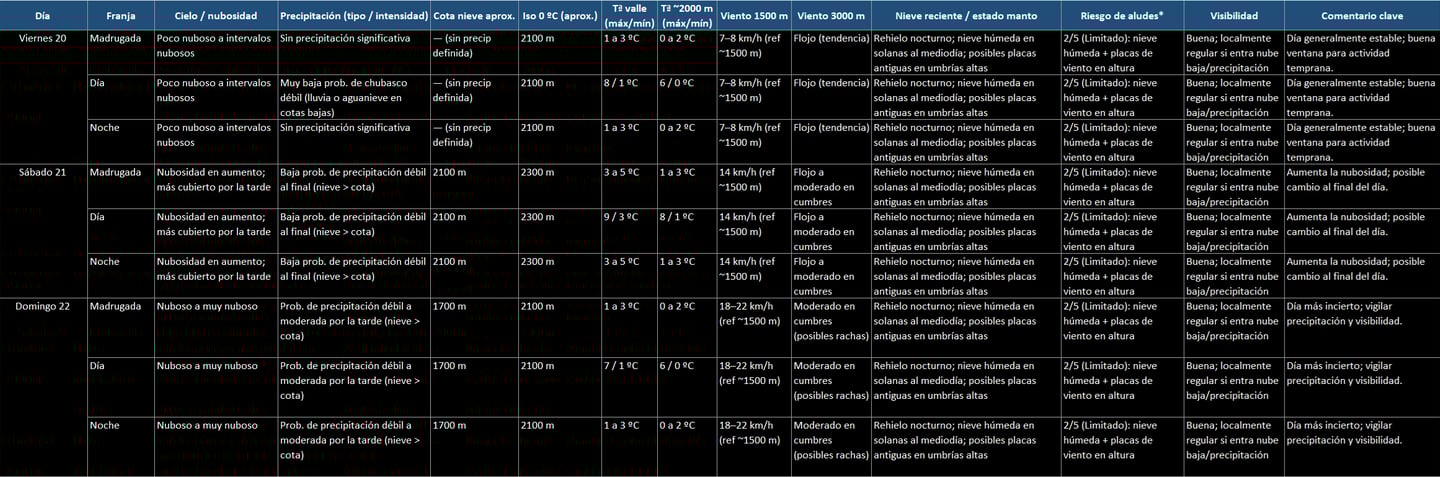The height and width of the screenshot is (477, 1440).
Task: Click the 'Franja' header cell
Action: [120, 16]
